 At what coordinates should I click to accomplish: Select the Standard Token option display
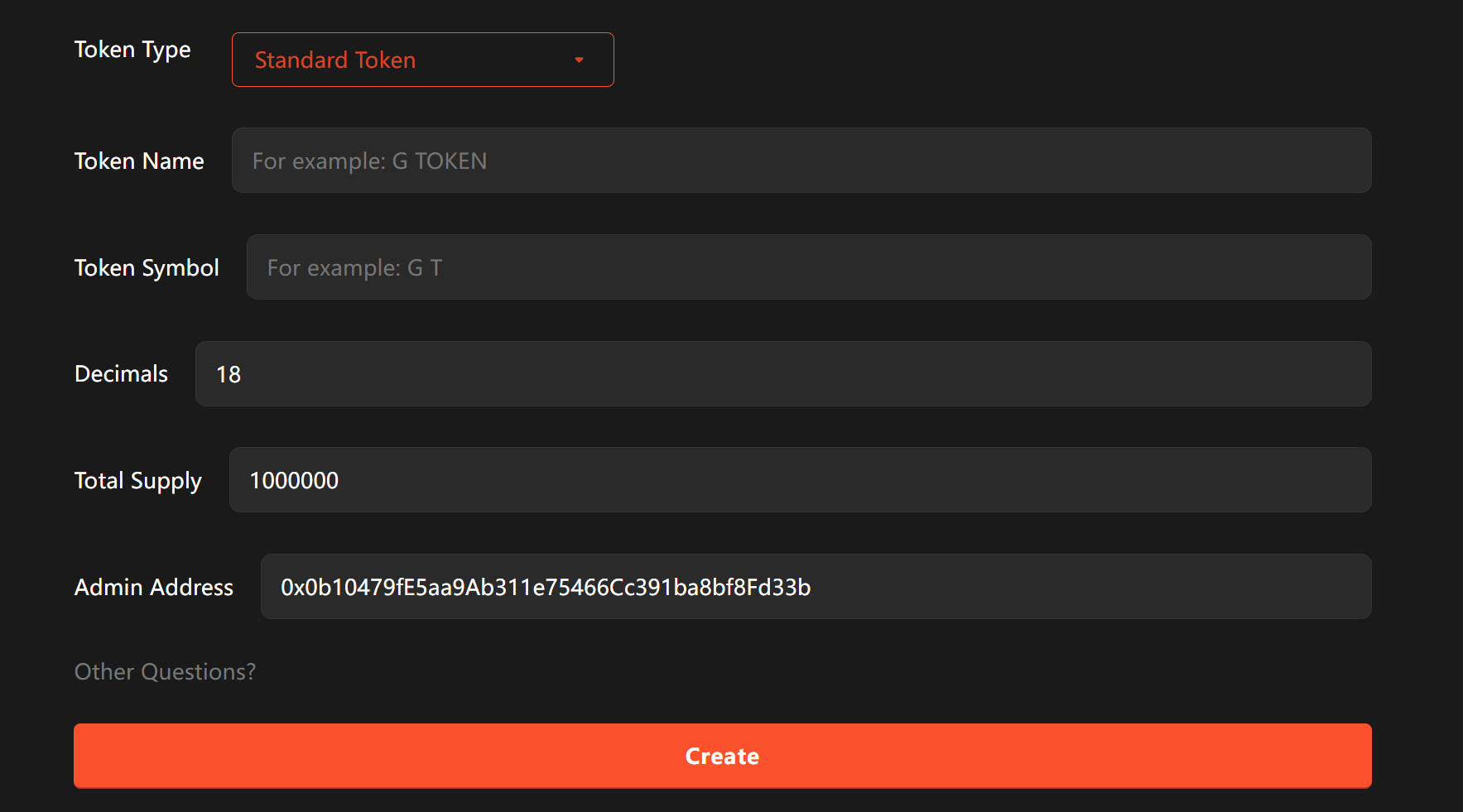coord(335,60)
